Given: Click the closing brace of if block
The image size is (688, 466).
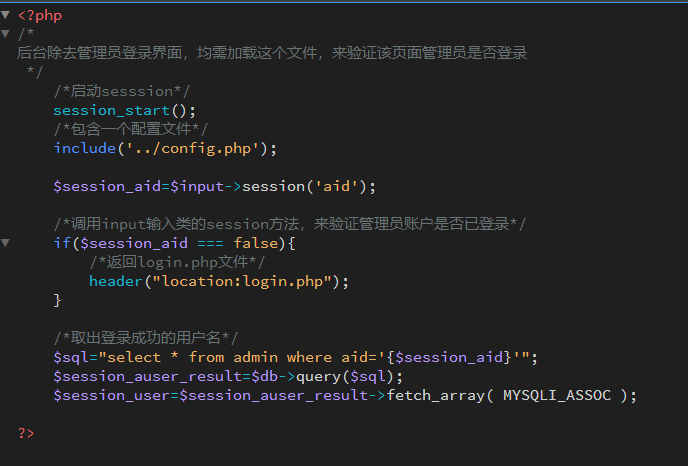Looking at the screenshot, I should [x=57, y=300].
